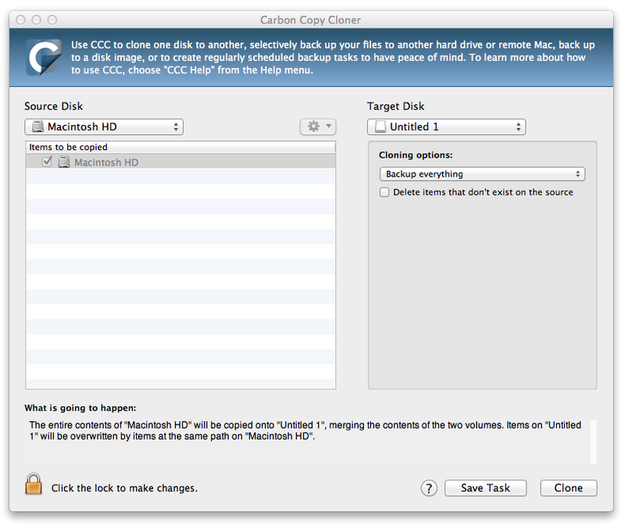Click the 'What is going to happen:' heading
625x524 pixels.
click(x=80, y=408)
